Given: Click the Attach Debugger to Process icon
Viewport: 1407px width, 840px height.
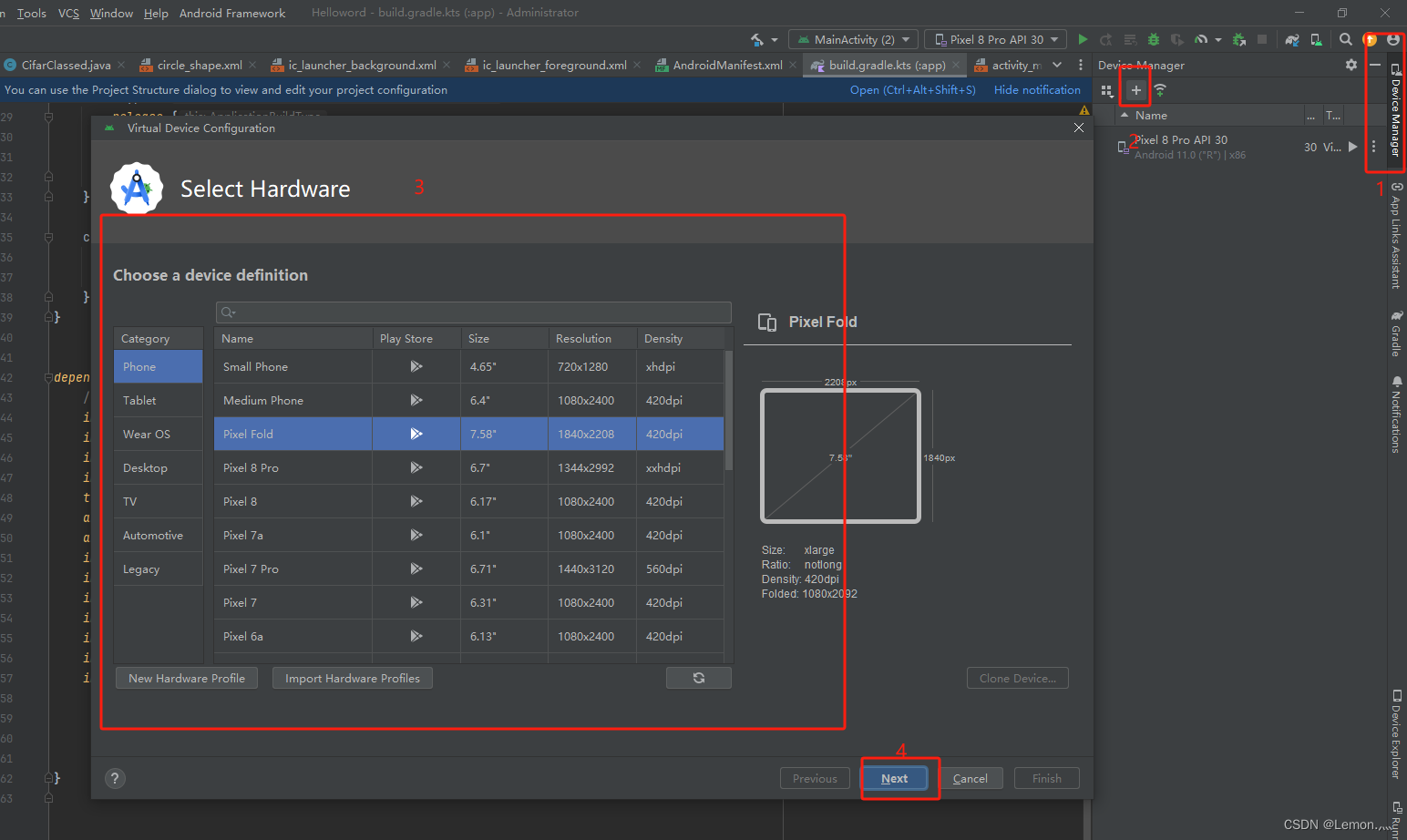Looking at the screenshot, I should pyautogui.click(x=1238, y=39).
